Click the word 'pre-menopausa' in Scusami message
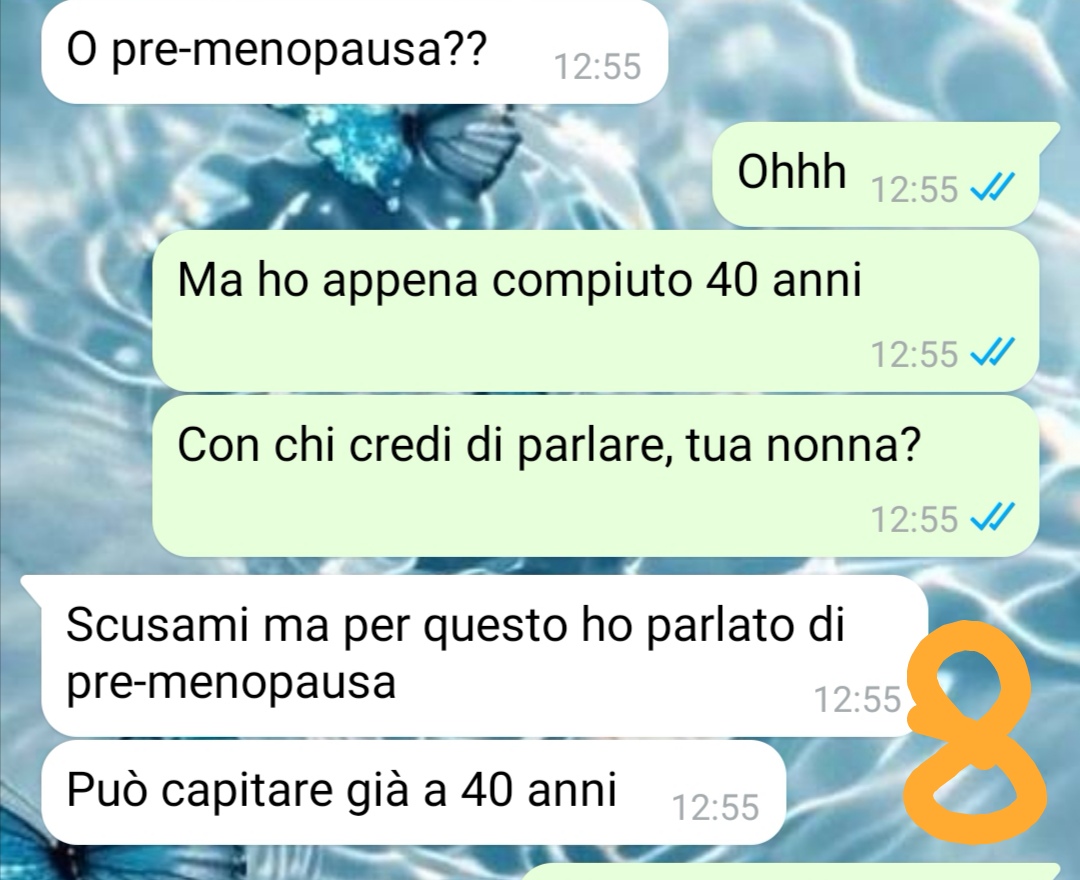 pos(231,682)
